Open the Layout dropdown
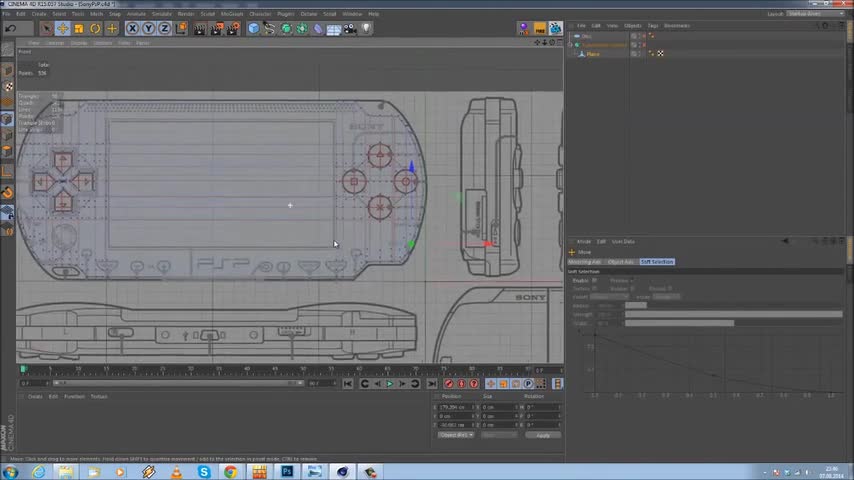Image resolution: width=854 pixels, height=480 pixels. coord(817,14)
